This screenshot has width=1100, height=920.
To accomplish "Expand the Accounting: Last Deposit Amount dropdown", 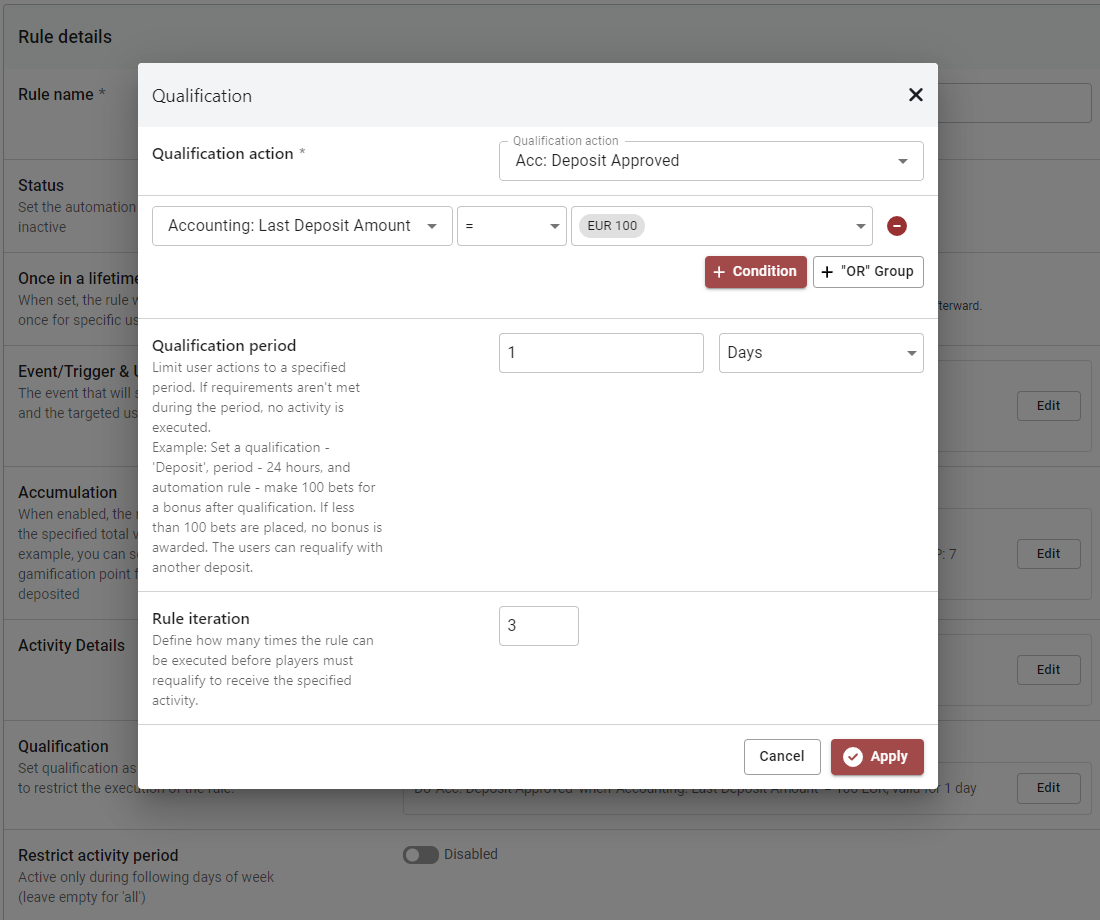I will click(302, 226).
